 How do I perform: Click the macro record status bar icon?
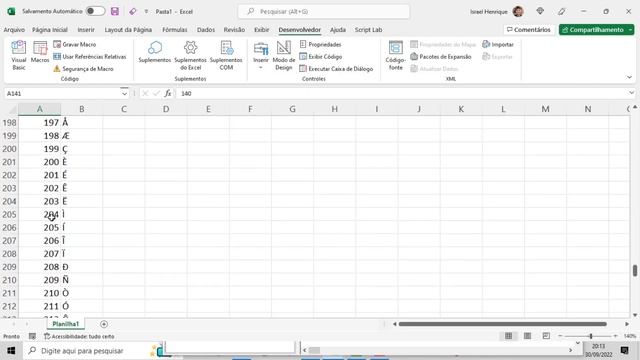coord(32,336)
